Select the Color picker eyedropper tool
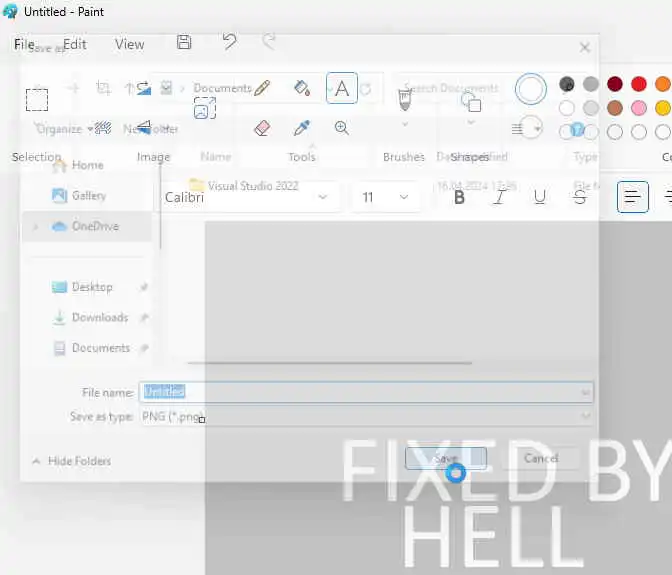The image size is (672, 575). (x=302, y=128)
